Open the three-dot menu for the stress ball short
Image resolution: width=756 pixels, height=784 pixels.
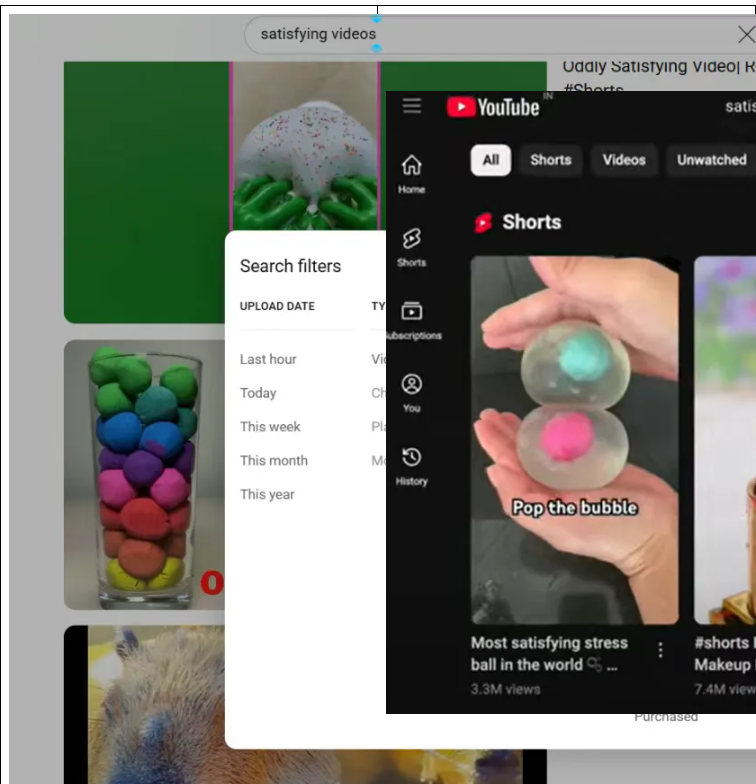click(660, 651)
